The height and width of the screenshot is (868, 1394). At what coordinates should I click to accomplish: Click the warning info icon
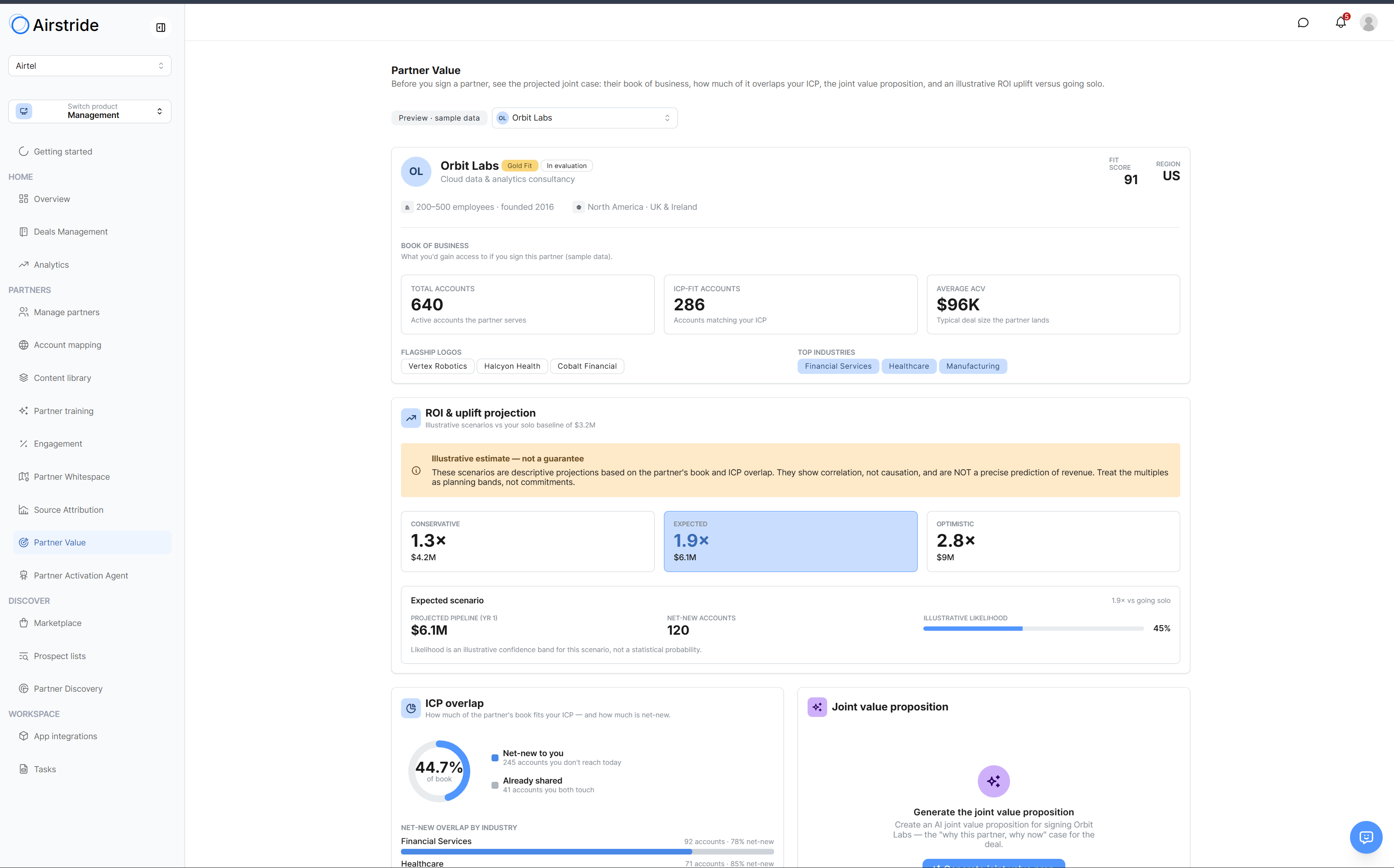(416, 471)
